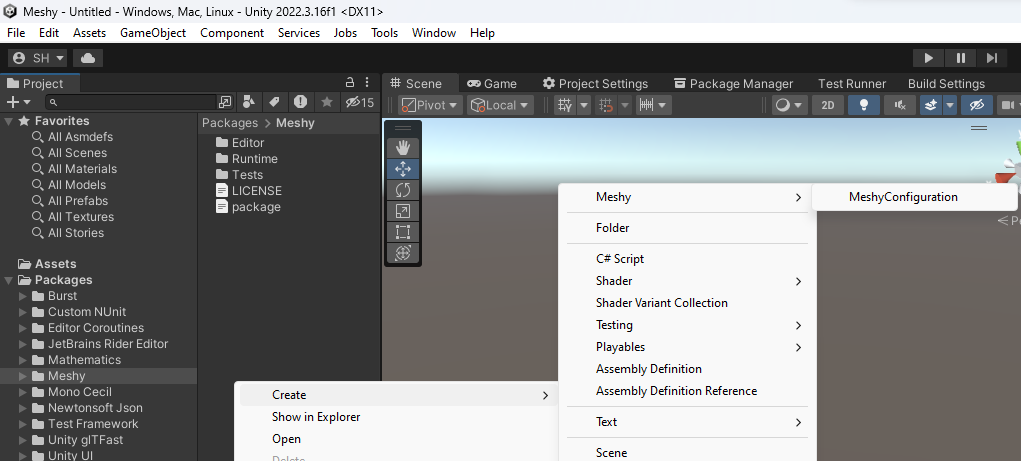Open search in new window icon

coord(225,102)
